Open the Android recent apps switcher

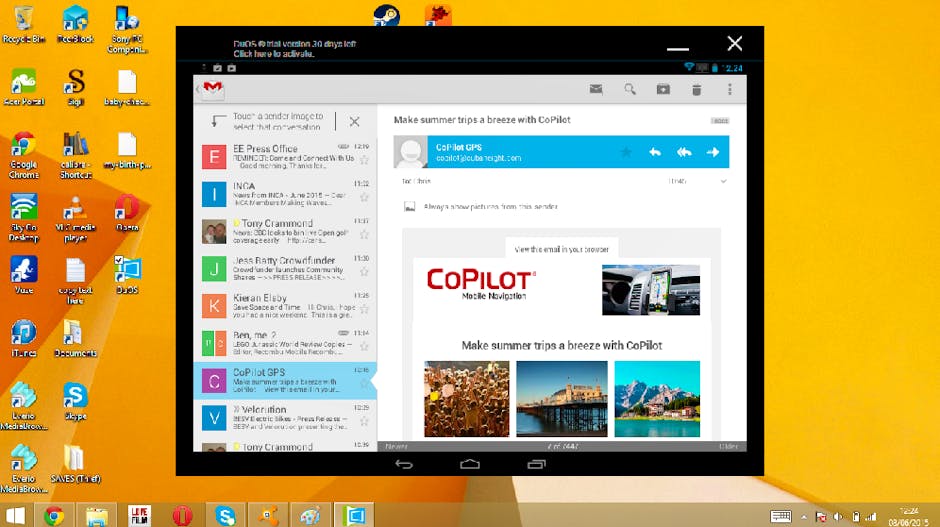[536, 464]
